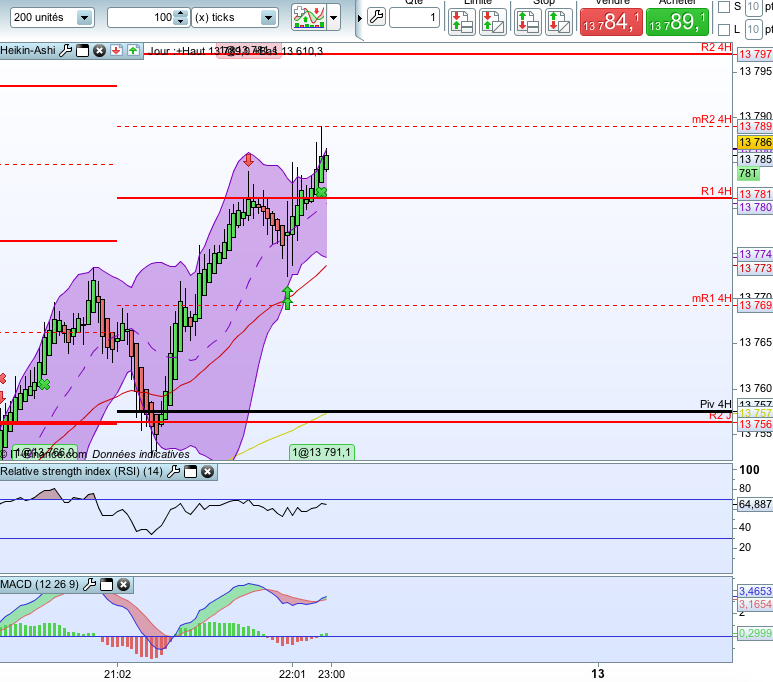Viewport: 773px width, 682px height.
Task: Click the Heikin-Ashi panel title
Action: (28, 50)
